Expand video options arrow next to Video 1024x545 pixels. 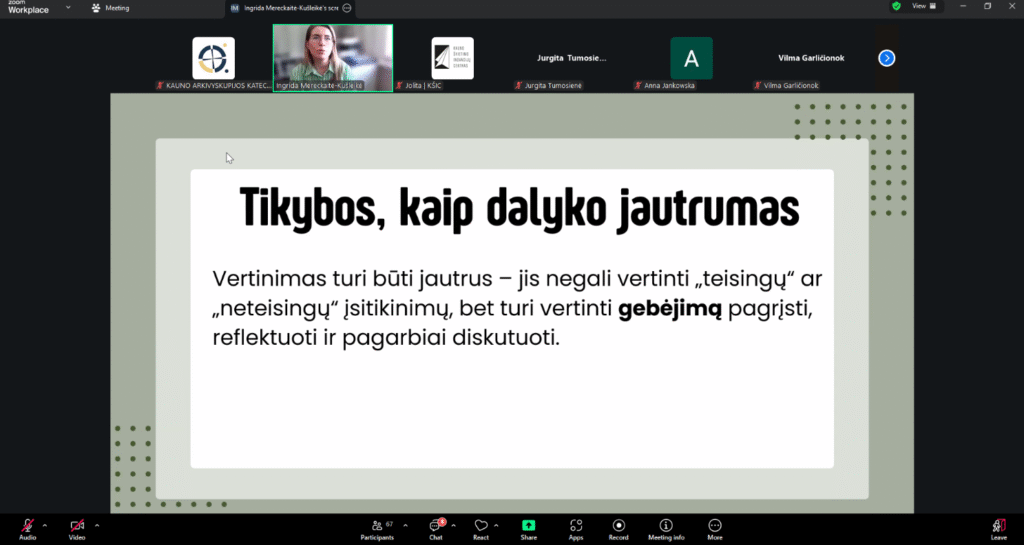point(96,524)
